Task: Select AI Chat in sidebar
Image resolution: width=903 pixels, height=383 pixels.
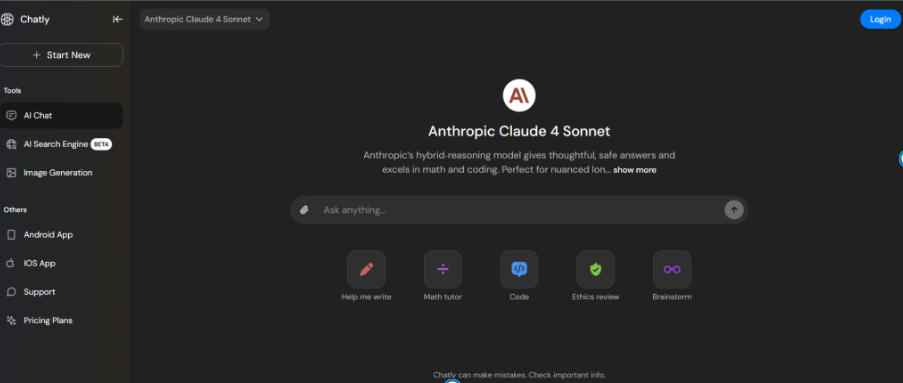Action: click(62, 116)
